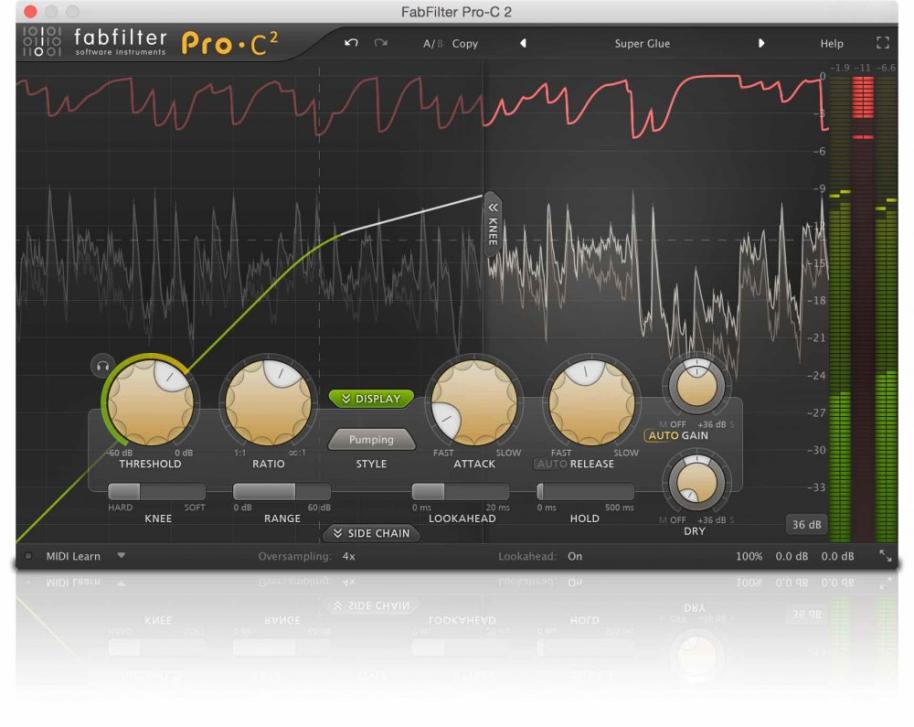Viewport: 914px width, 727px height.
Task: Toggle A/B state switch
Action: 433,44
